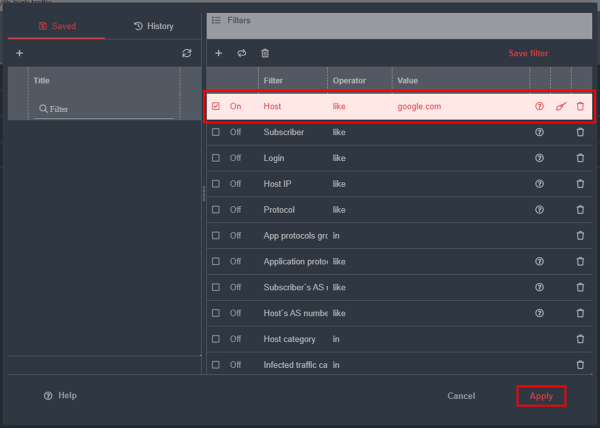Switch to the History tab
The image size is (600, 428).
(x=153, y=26)
